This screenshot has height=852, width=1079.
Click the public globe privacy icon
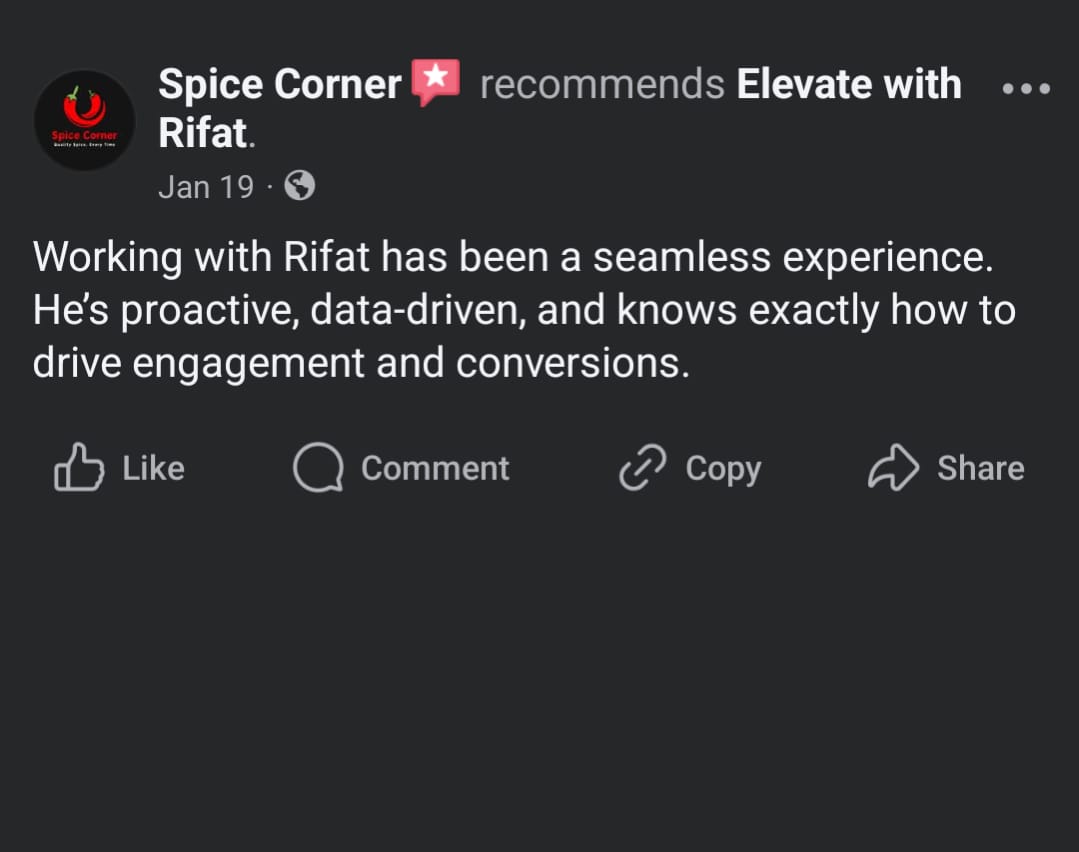[x=299, y=185]
